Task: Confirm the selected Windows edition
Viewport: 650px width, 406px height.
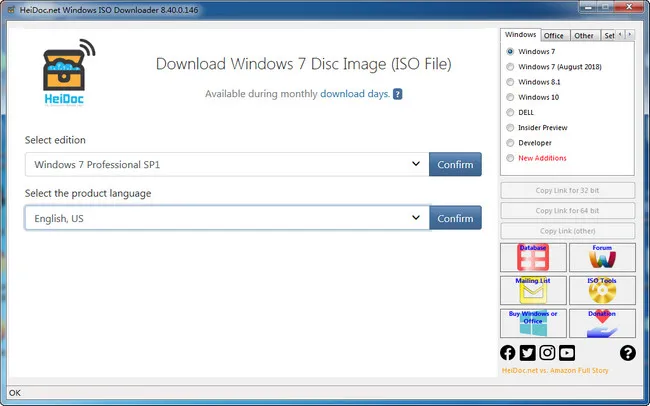Action: 455,164
